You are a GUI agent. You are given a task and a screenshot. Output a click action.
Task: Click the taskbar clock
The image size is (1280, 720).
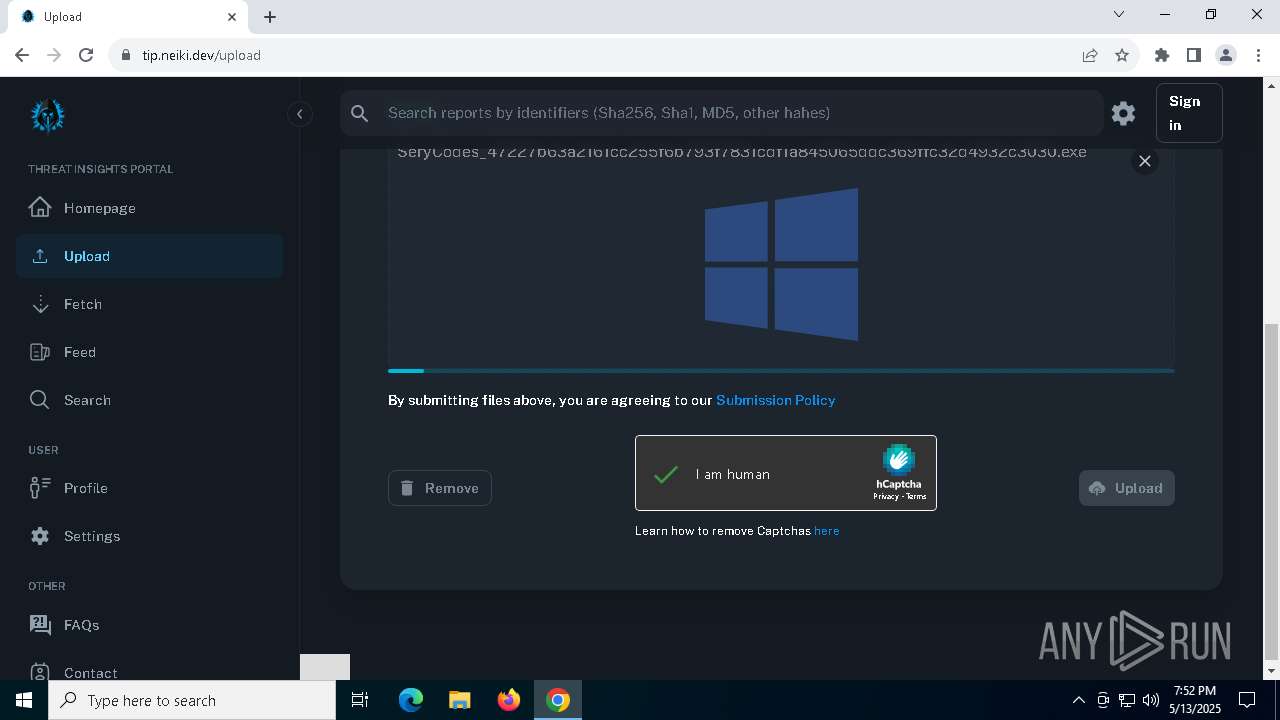[x=1195, y=700]
